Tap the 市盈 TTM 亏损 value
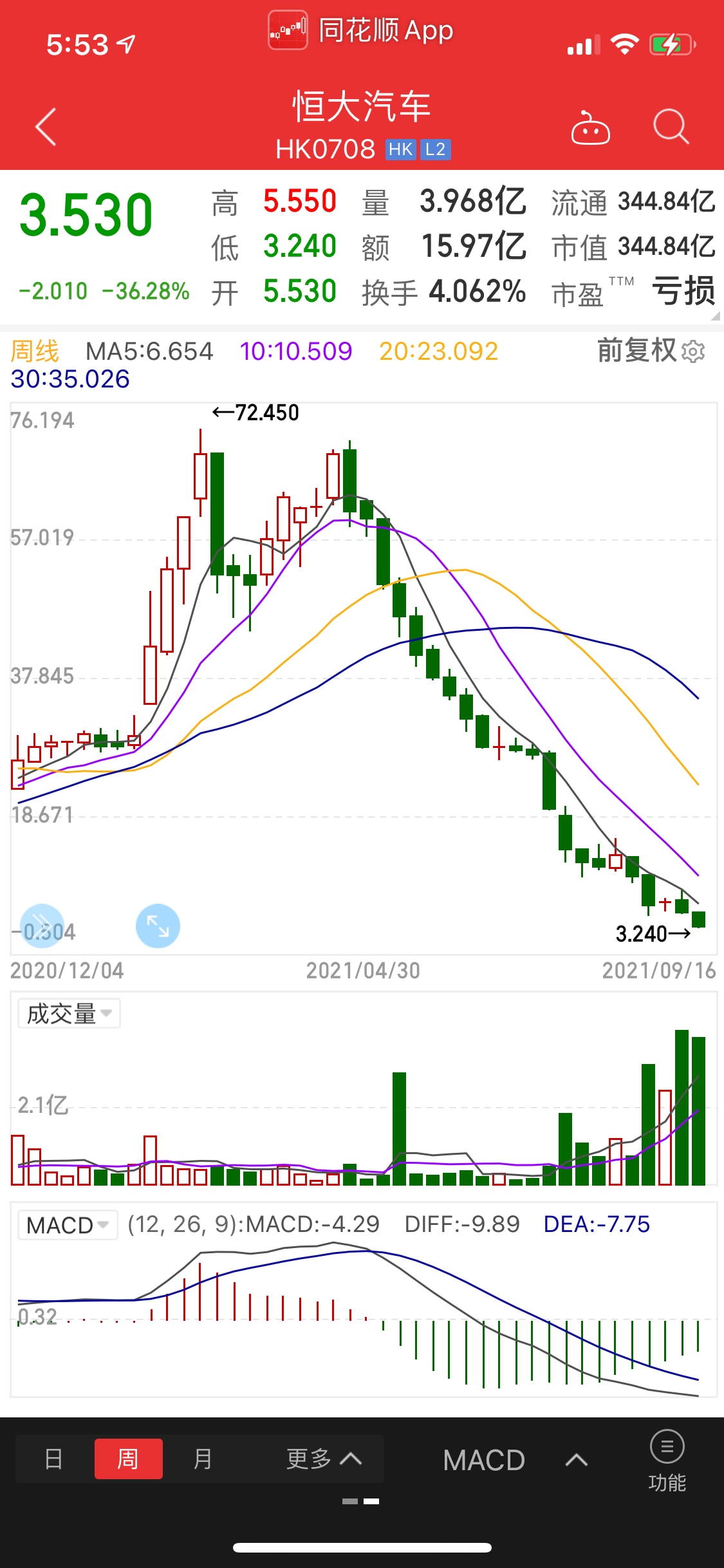This screenshot has width=724, height=1568. coord(634,292)
